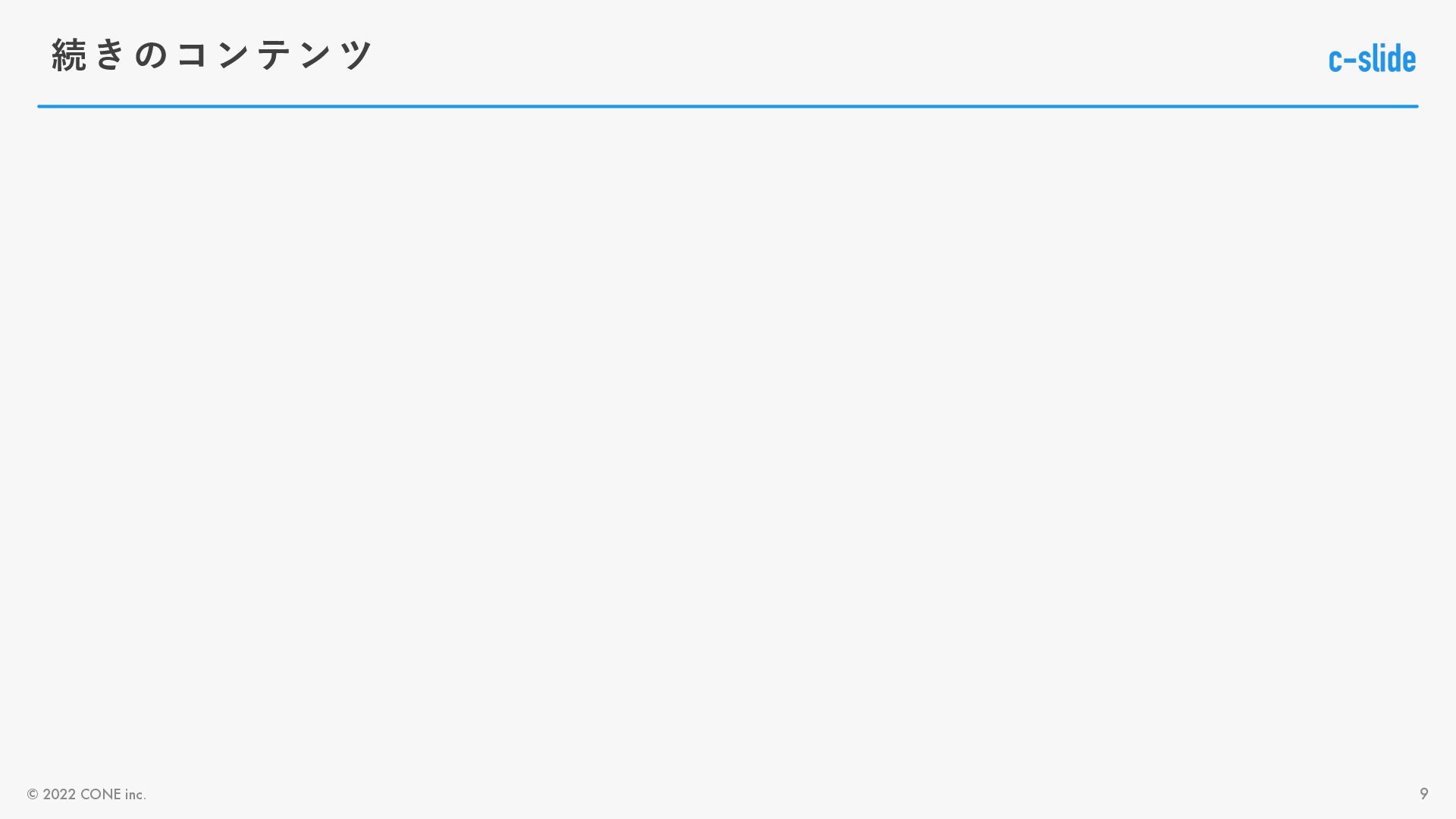Select the slide title 続きのコンテンツ
Screen dimensions: 1456x819
click(x=212, y=55)
